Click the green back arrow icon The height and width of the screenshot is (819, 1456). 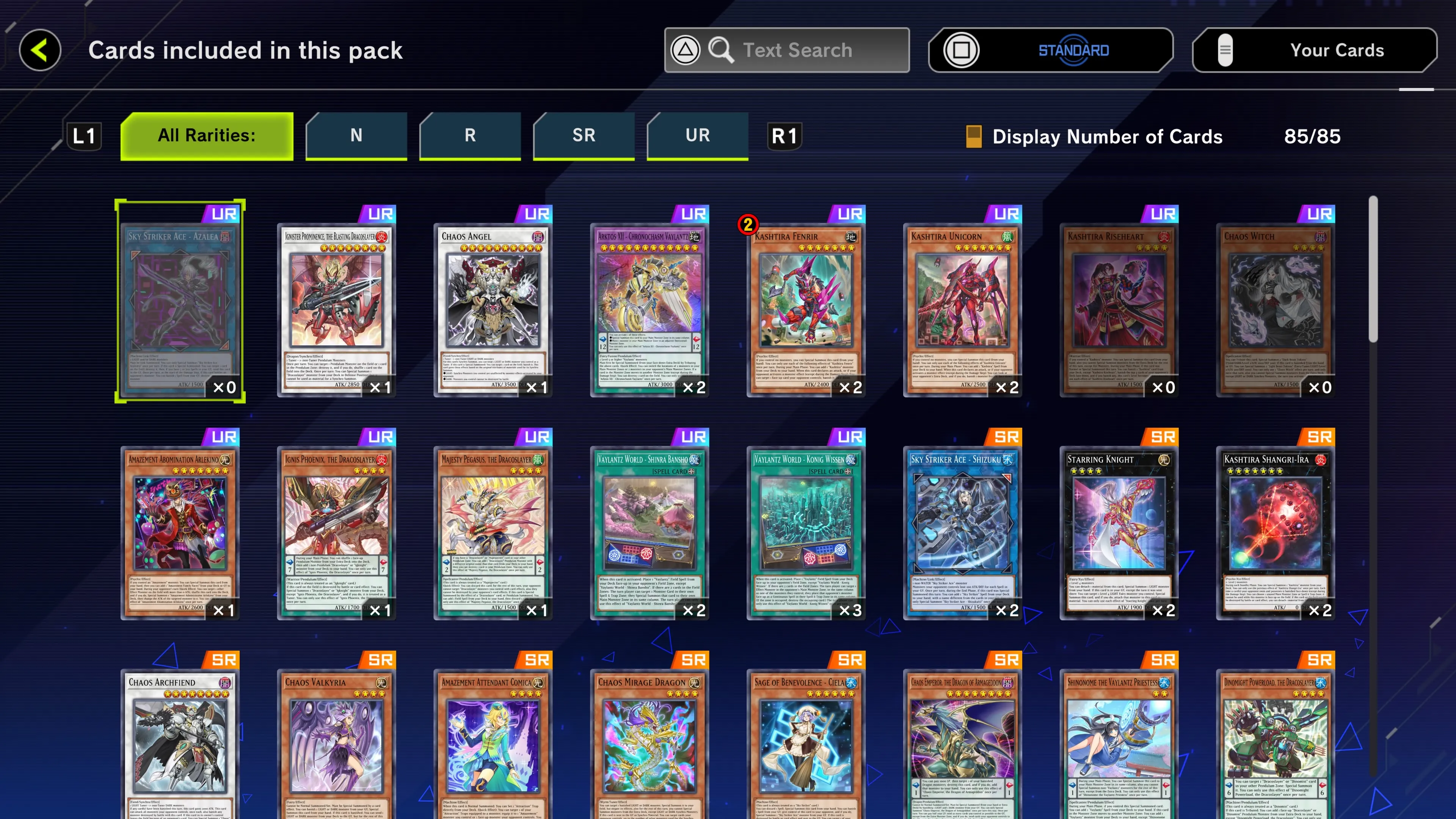(x=40, y=50)
